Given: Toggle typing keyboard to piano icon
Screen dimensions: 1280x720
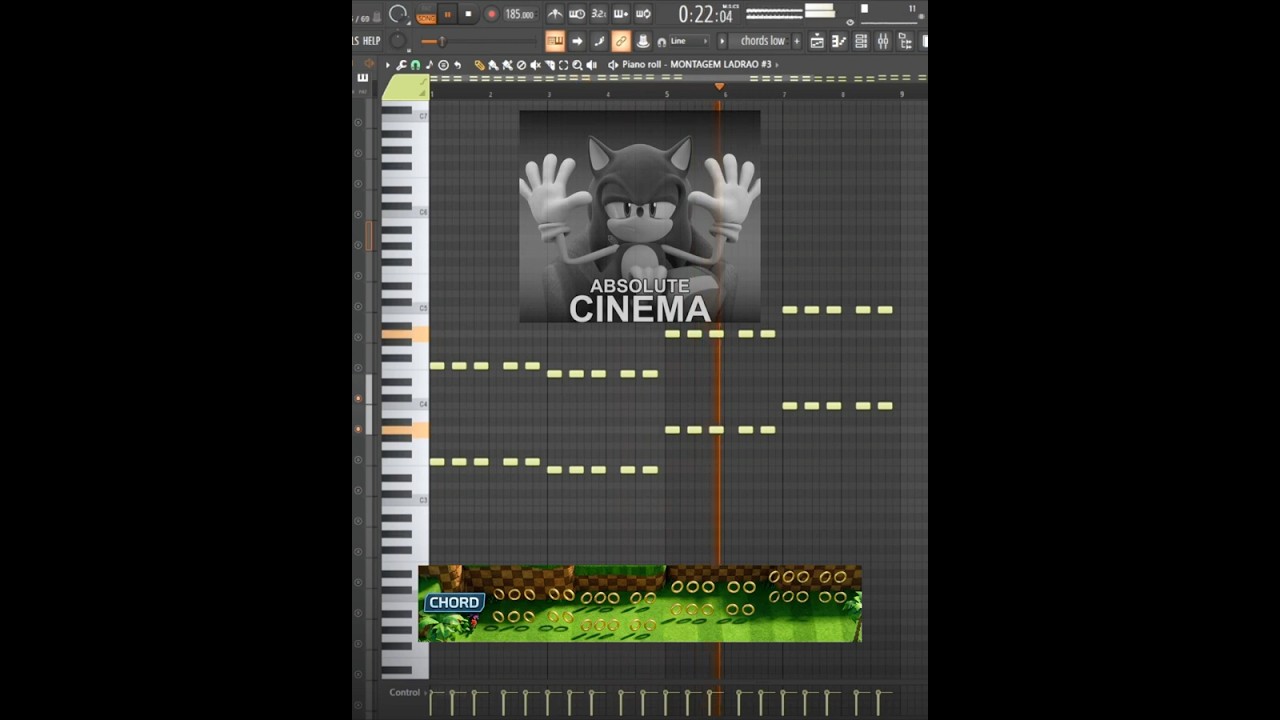Looking at the screenshot, I should tap(554, 41).
